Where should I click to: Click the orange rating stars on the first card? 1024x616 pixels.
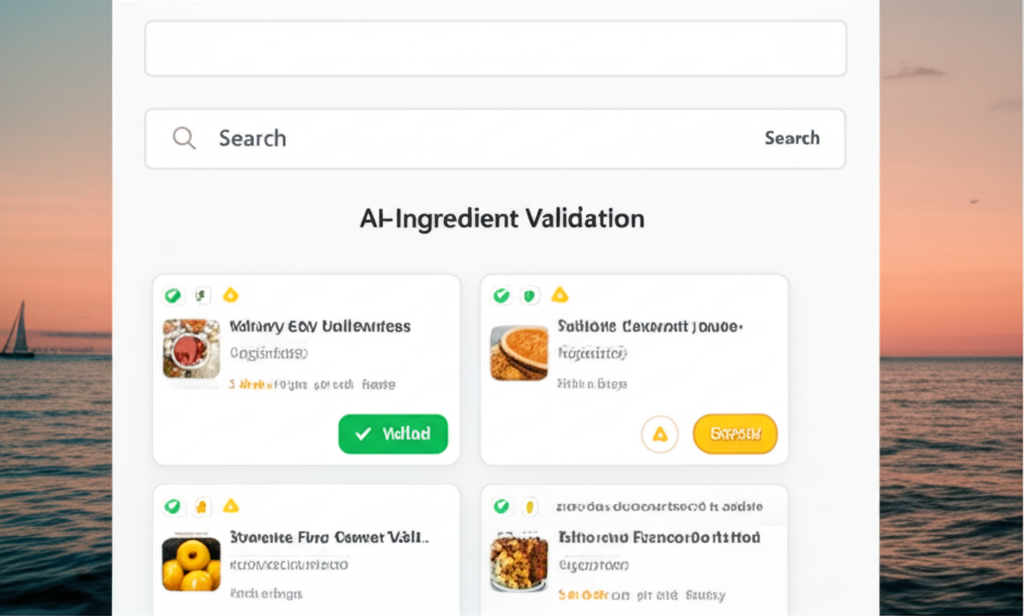click(255, 383)
